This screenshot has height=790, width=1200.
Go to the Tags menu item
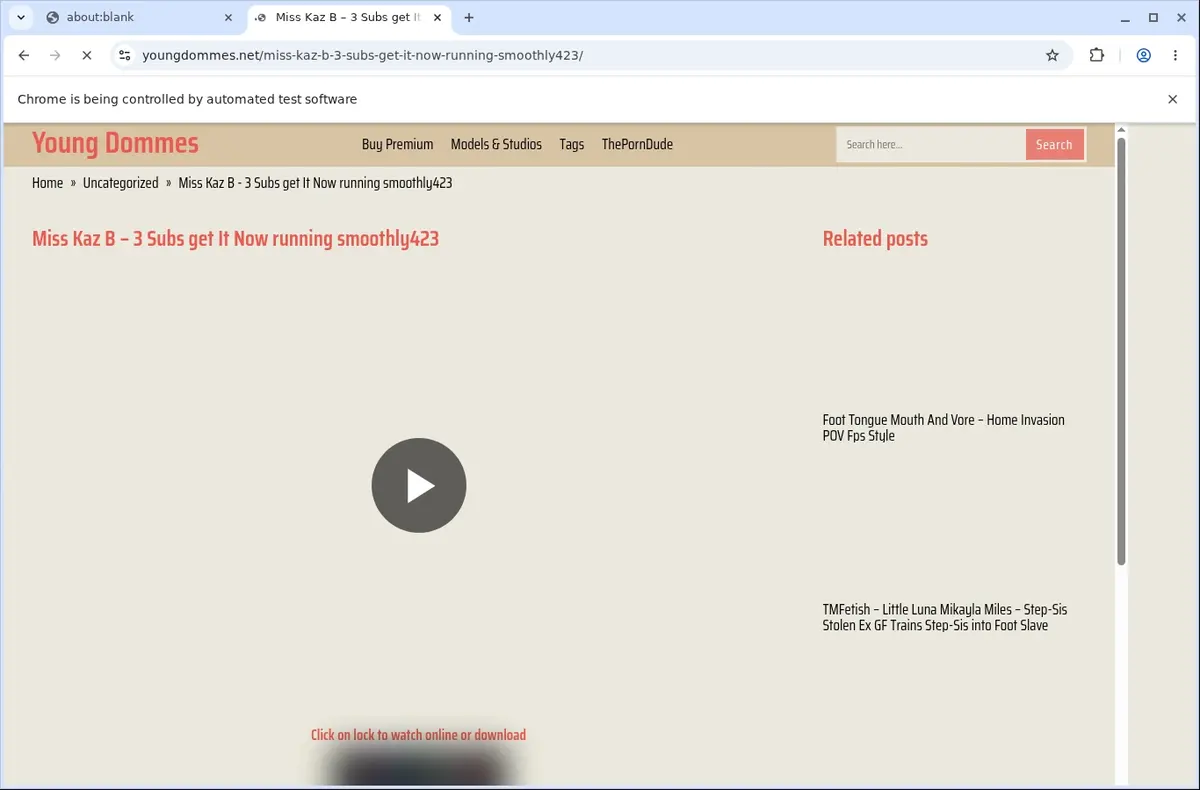pyautogui.click(x=572, y=144)
